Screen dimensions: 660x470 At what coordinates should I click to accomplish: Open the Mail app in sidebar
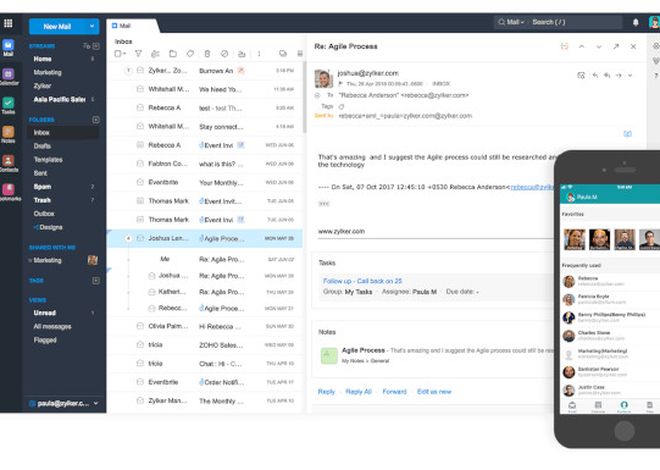8,48
